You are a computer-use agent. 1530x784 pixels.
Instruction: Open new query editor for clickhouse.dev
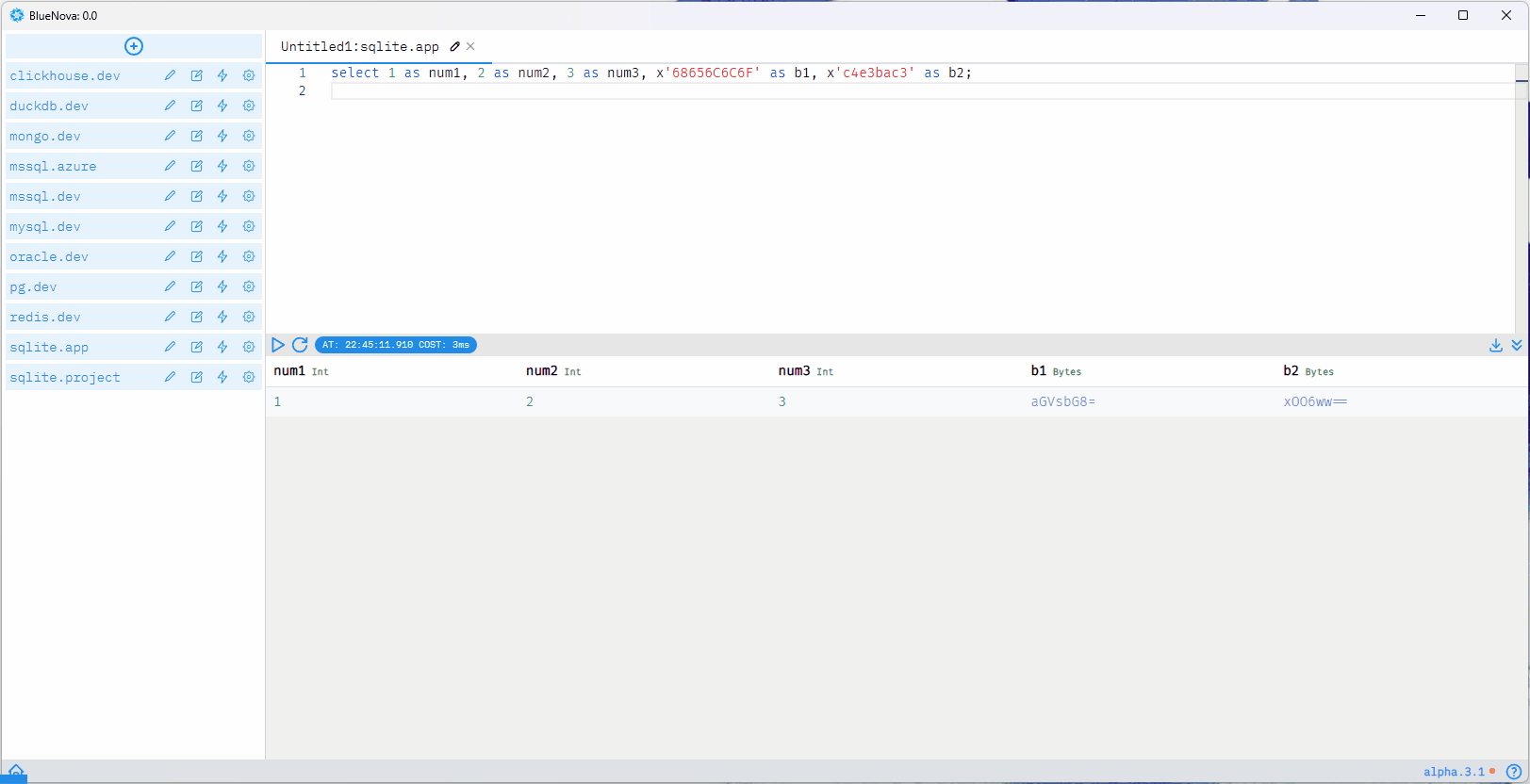[196, 75]
